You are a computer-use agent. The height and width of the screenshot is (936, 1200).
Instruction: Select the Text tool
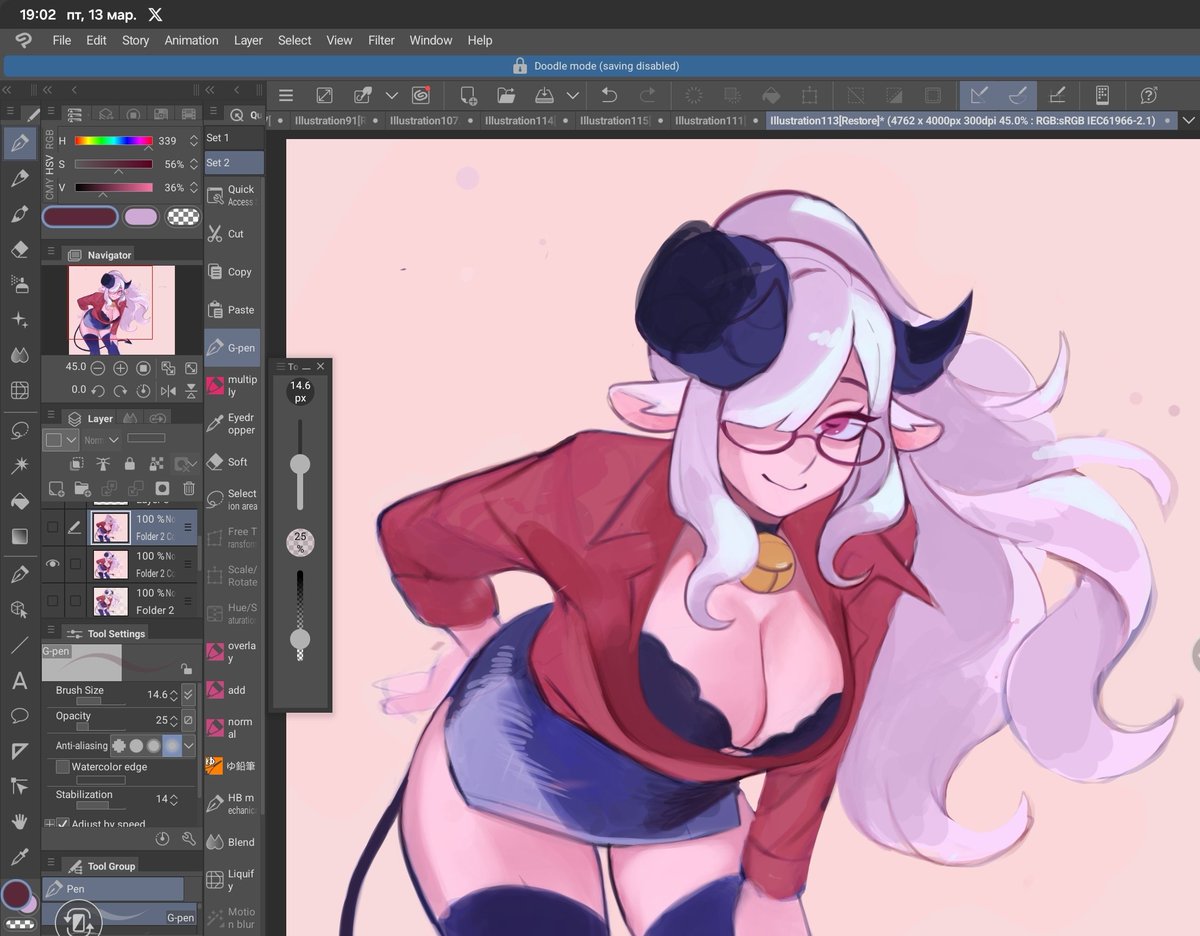19,682
